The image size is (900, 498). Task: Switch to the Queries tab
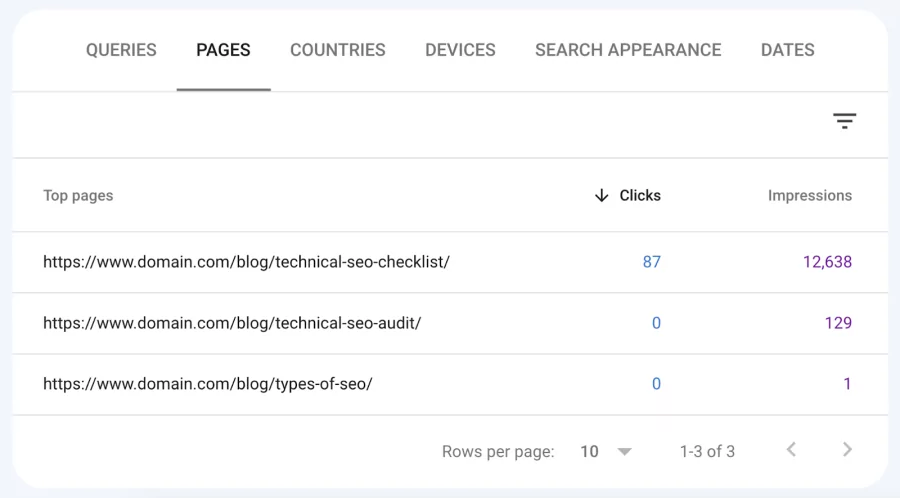121,50
